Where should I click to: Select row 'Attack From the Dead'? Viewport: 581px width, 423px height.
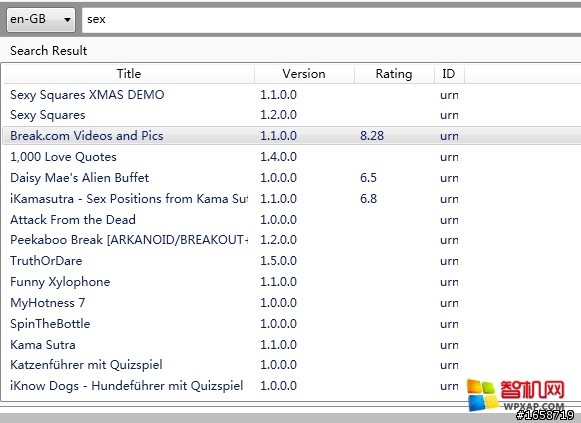292,220
